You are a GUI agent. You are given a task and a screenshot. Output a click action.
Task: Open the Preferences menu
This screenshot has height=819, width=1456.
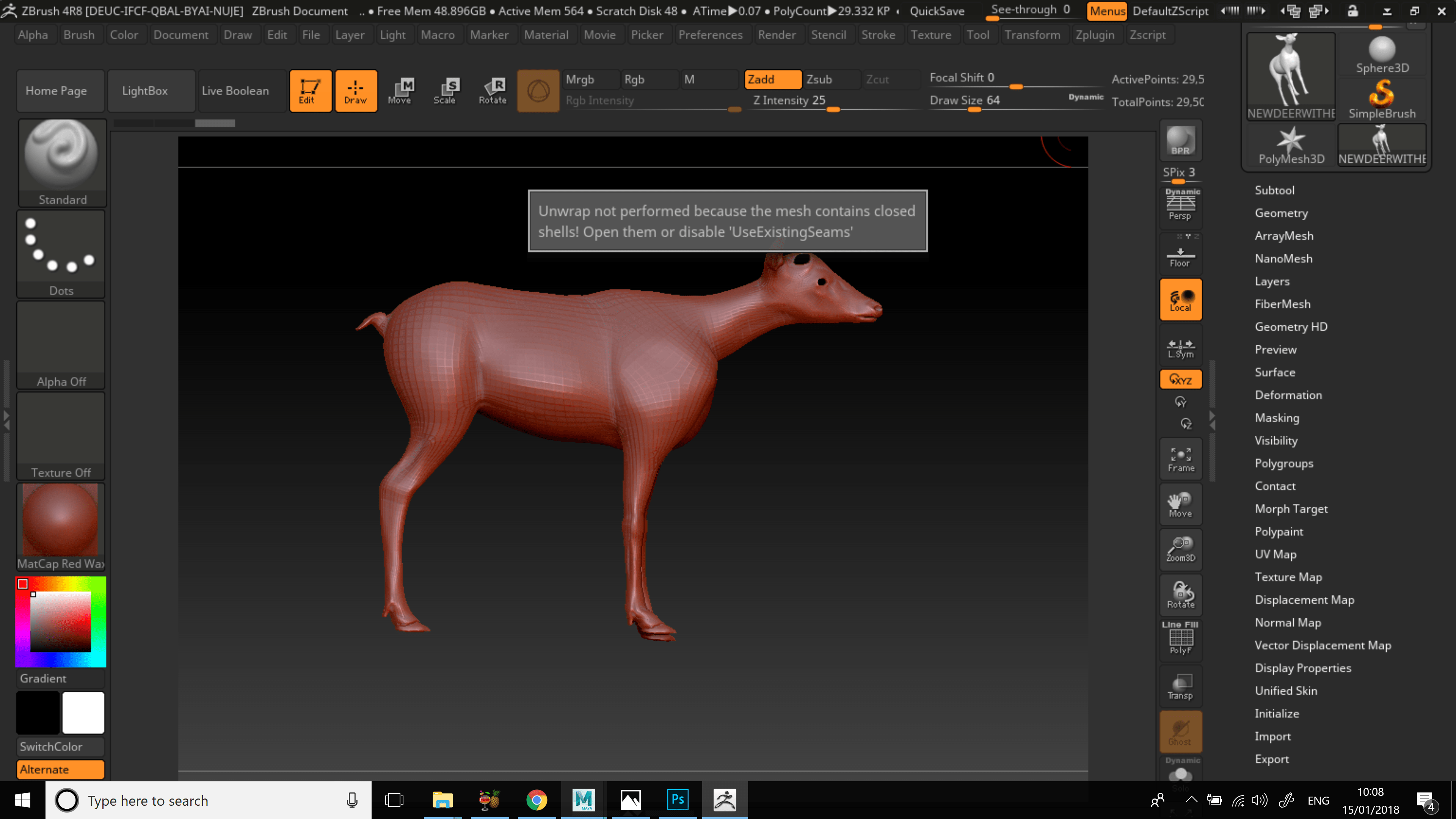click(710, 35)
